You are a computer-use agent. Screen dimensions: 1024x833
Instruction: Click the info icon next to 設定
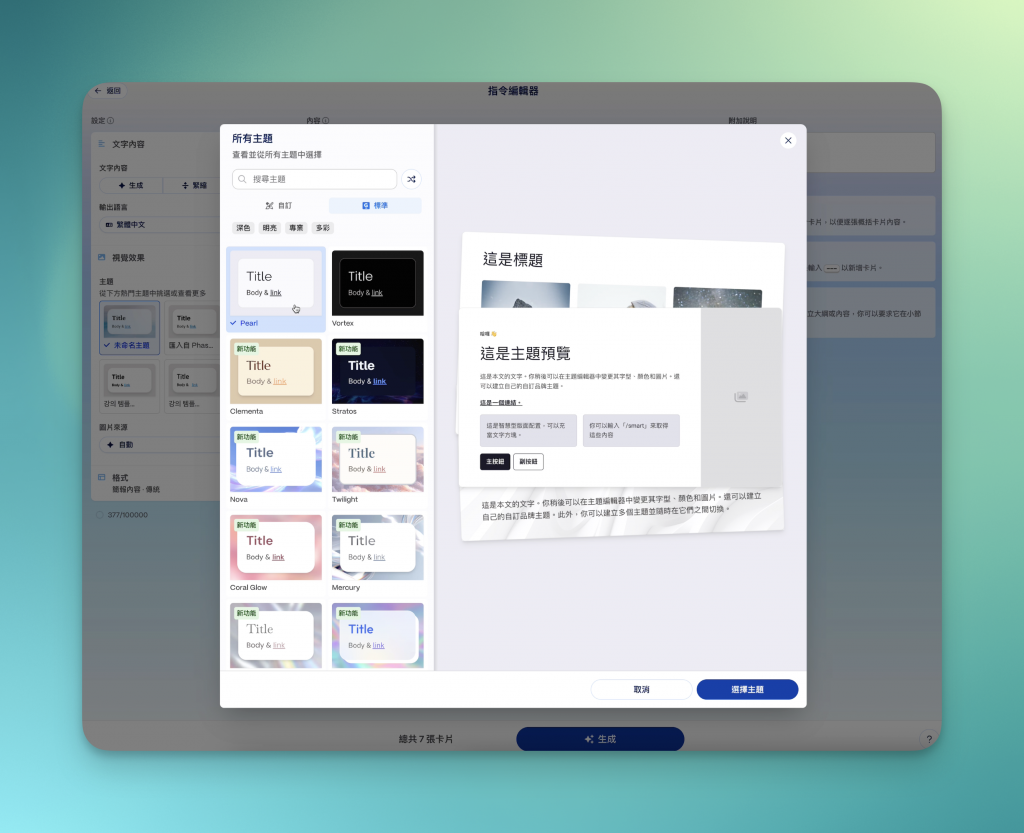pos(110,121)
